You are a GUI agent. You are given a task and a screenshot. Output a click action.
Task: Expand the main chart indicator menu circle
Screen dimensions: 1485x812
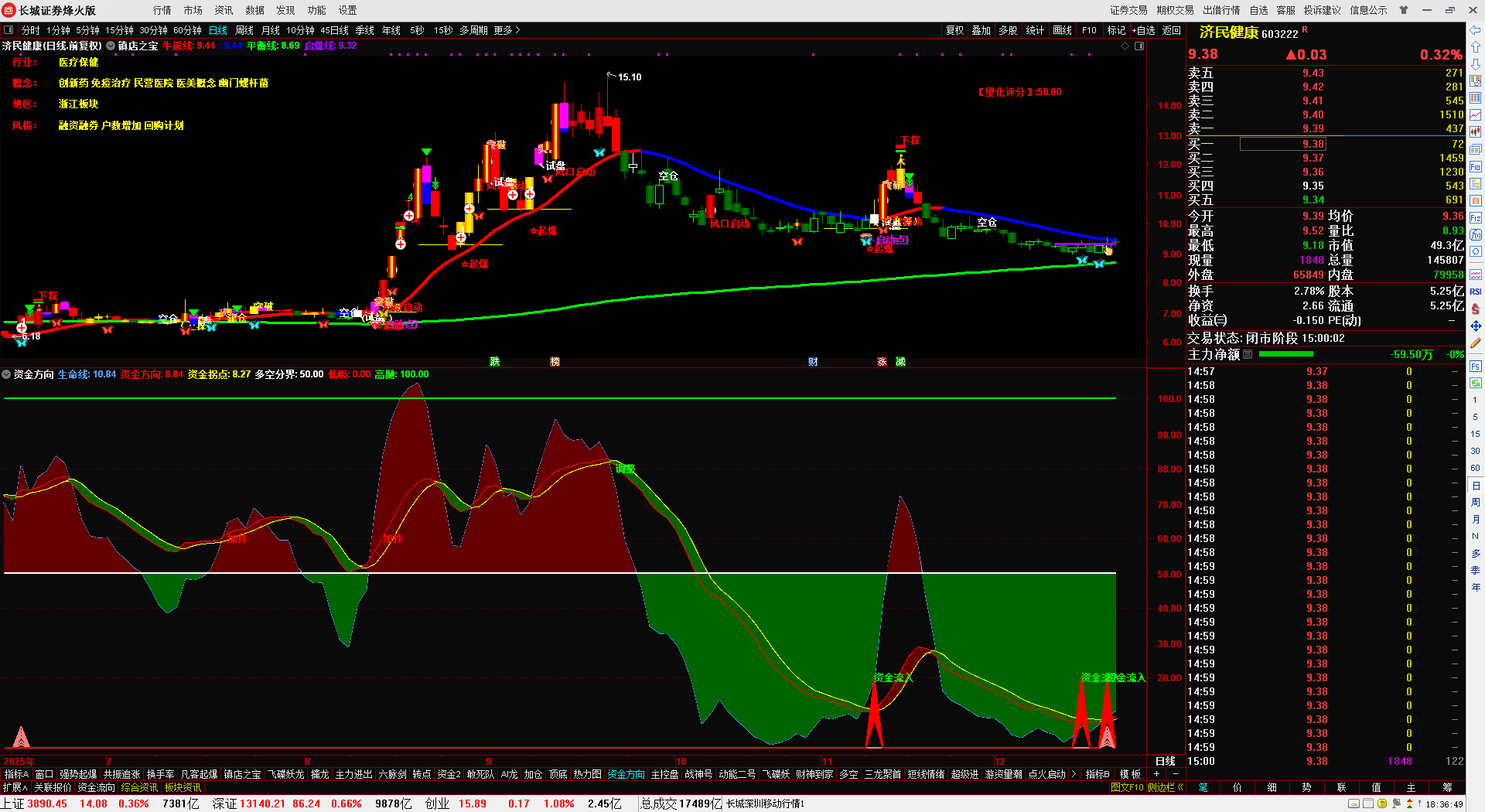pos(111,46)
